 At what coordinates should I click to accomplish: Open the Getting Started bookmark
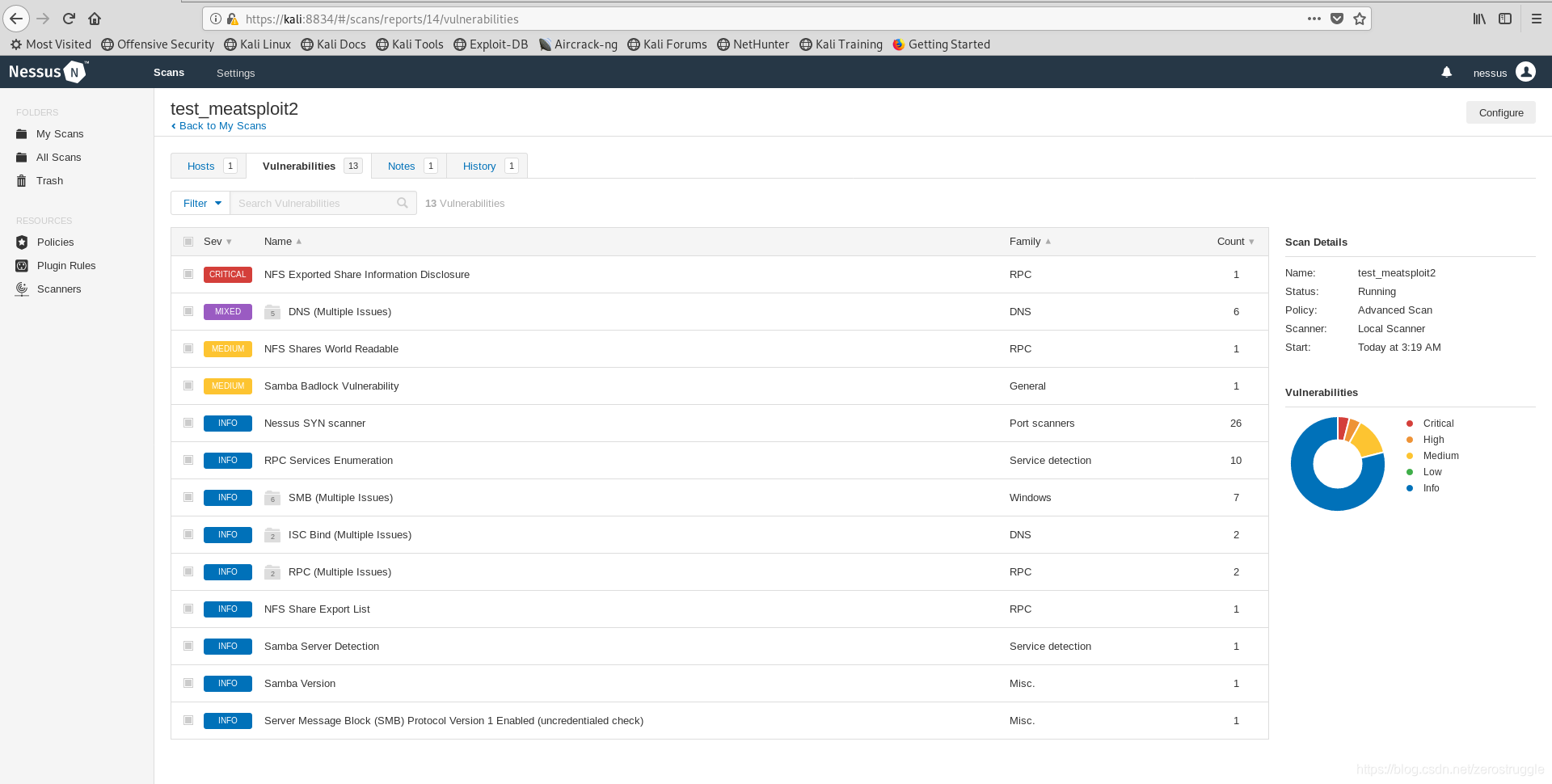click(x=941, y=44)
